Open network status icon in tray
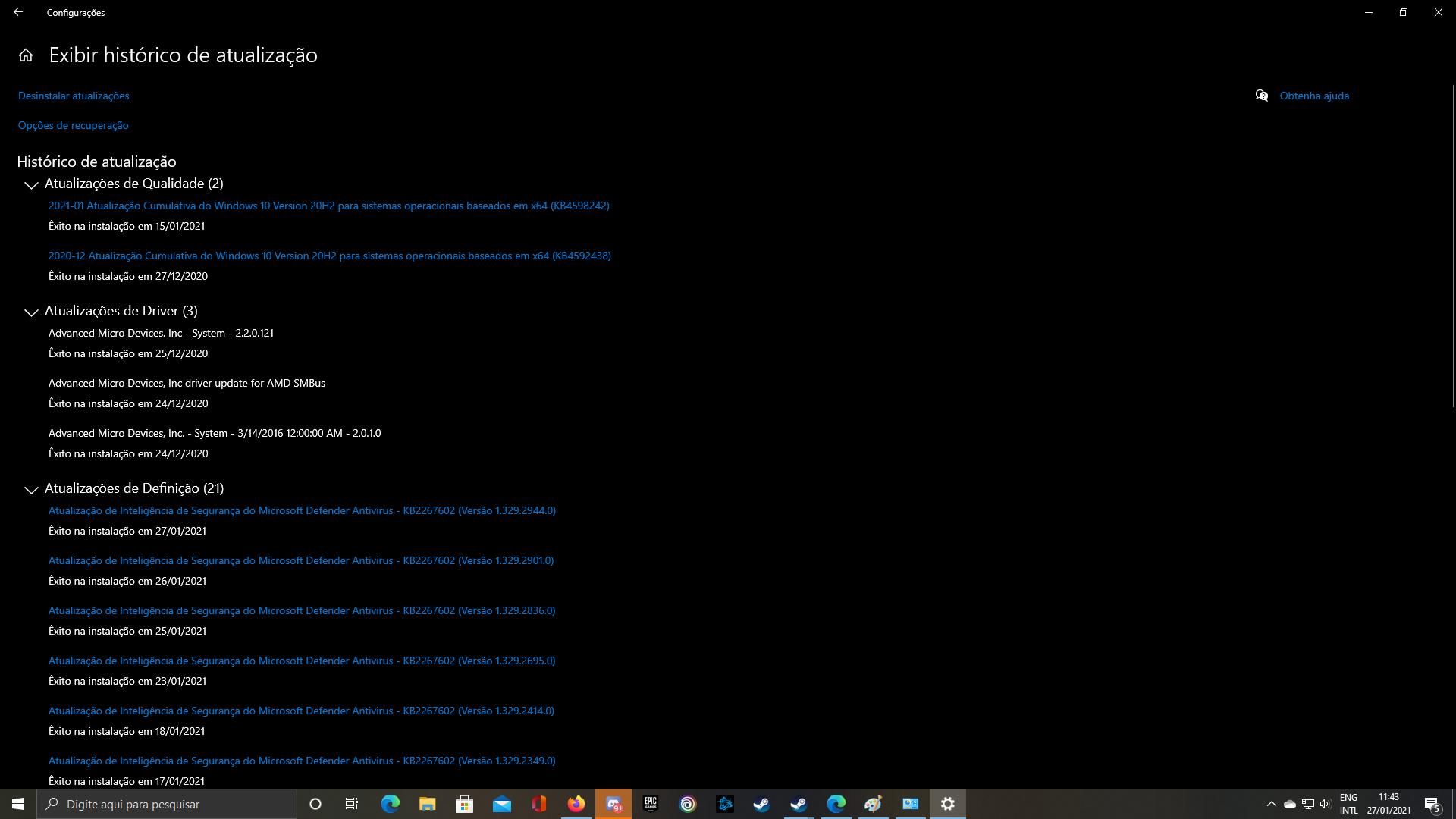Viewport: 1456px width, 819px height. (x=1308, y=804)
